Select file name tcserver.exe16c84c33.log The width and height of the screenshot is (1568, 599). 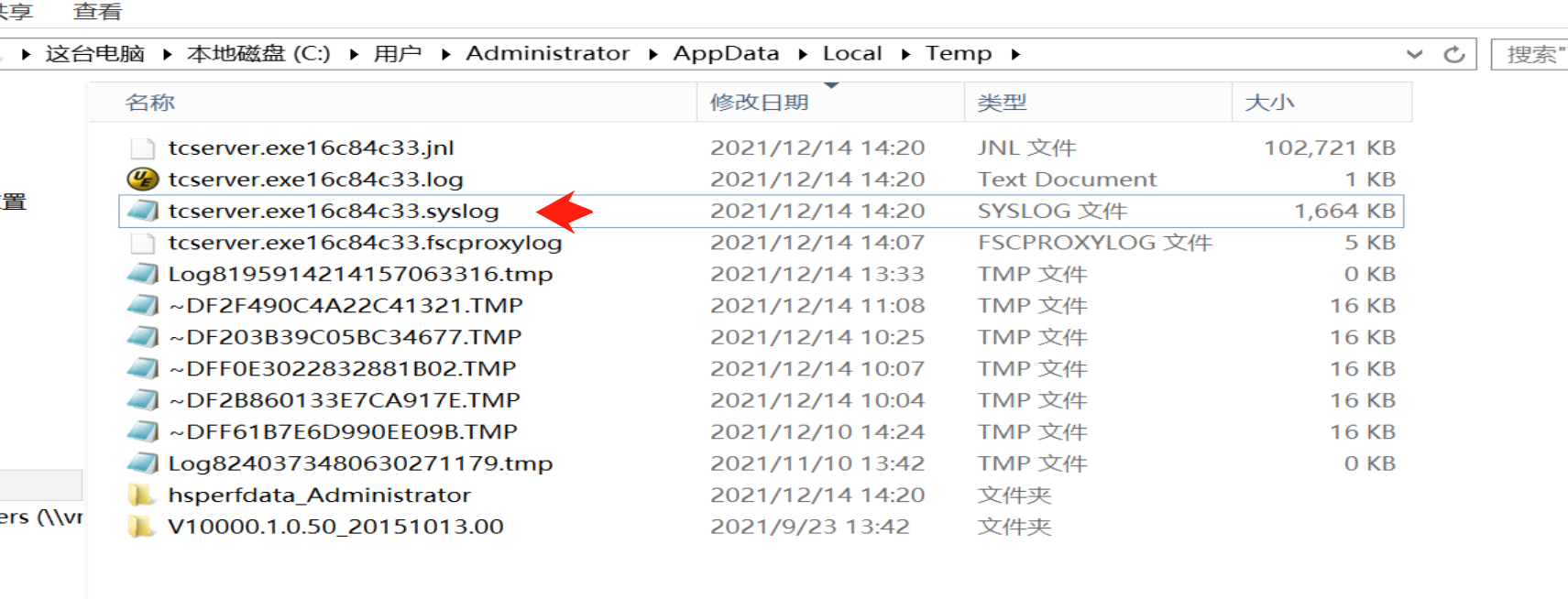[x=316, y=180]
